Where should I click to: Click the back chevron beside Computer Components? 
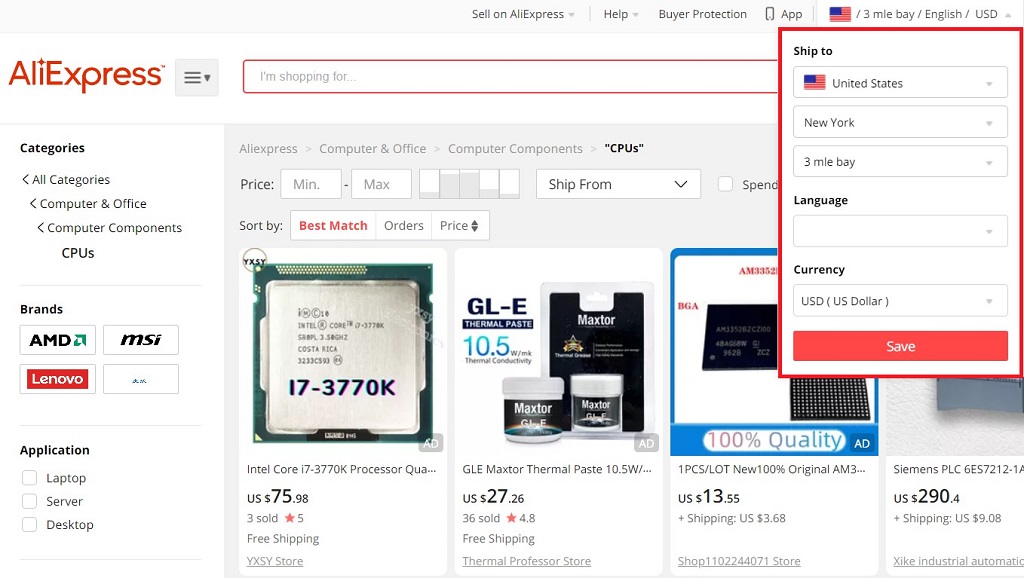click(40, 228)
